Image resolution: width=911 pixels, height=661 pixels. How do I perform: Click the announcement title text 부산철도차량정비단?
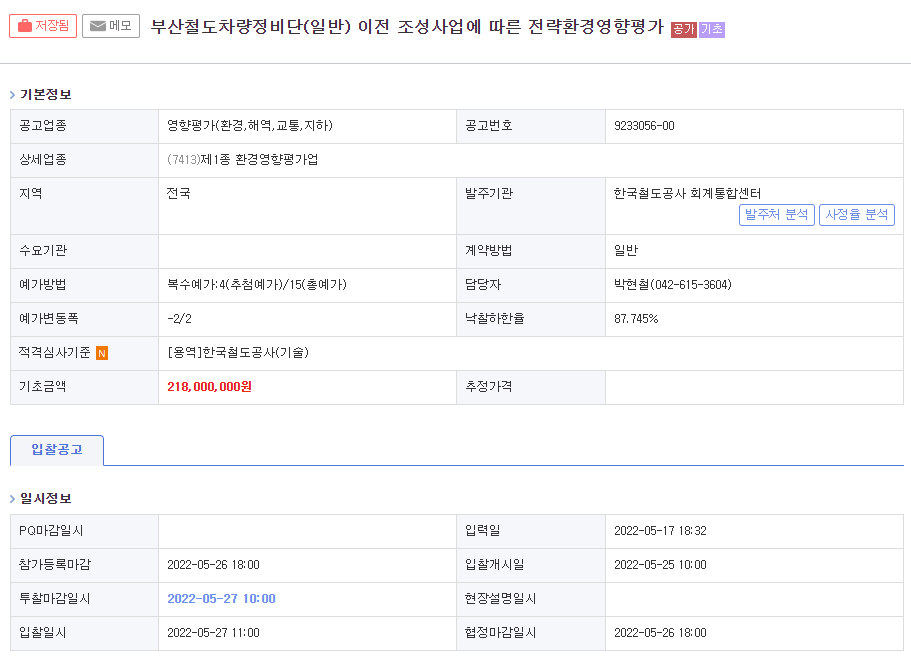(227, 27)
